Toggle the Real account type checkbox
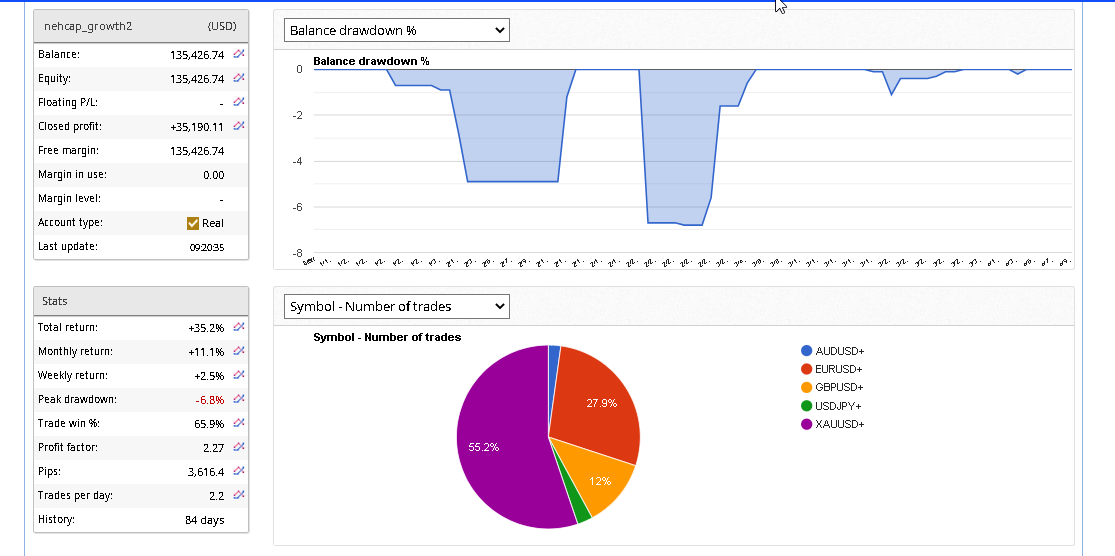The image size is (1115, 556). (193, 223)
